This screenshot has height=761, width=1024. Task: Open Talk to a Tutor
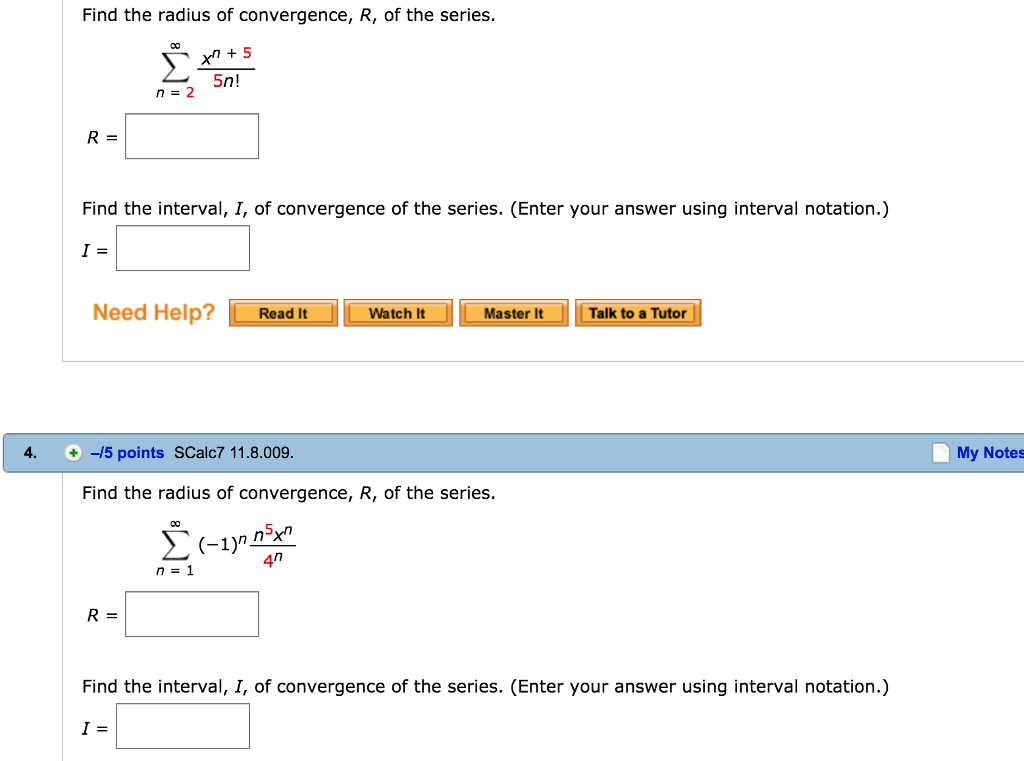[x=638, y=312]
